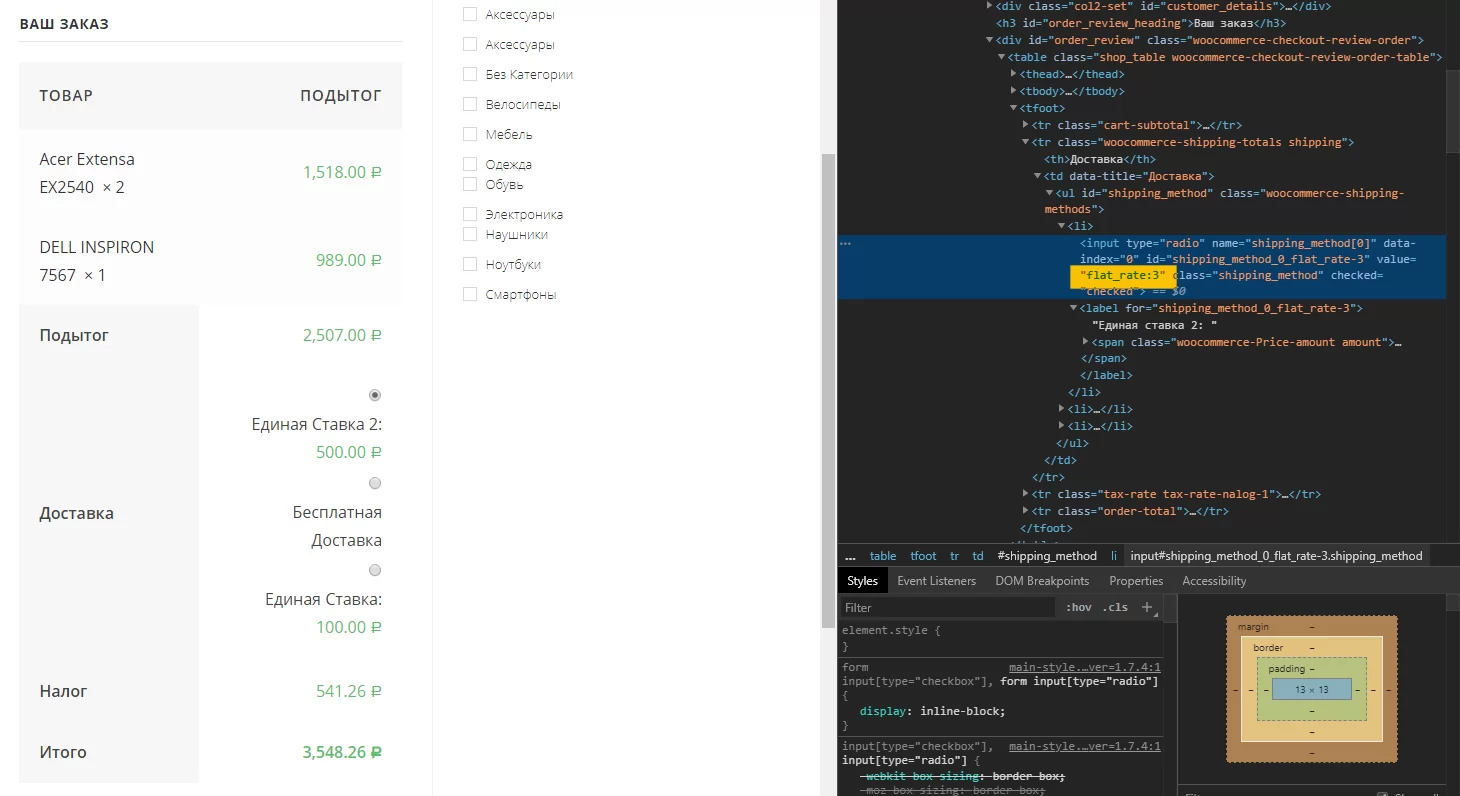
Task: Add a new style rule with the plus icon
Action: (x=1147, y=607)
